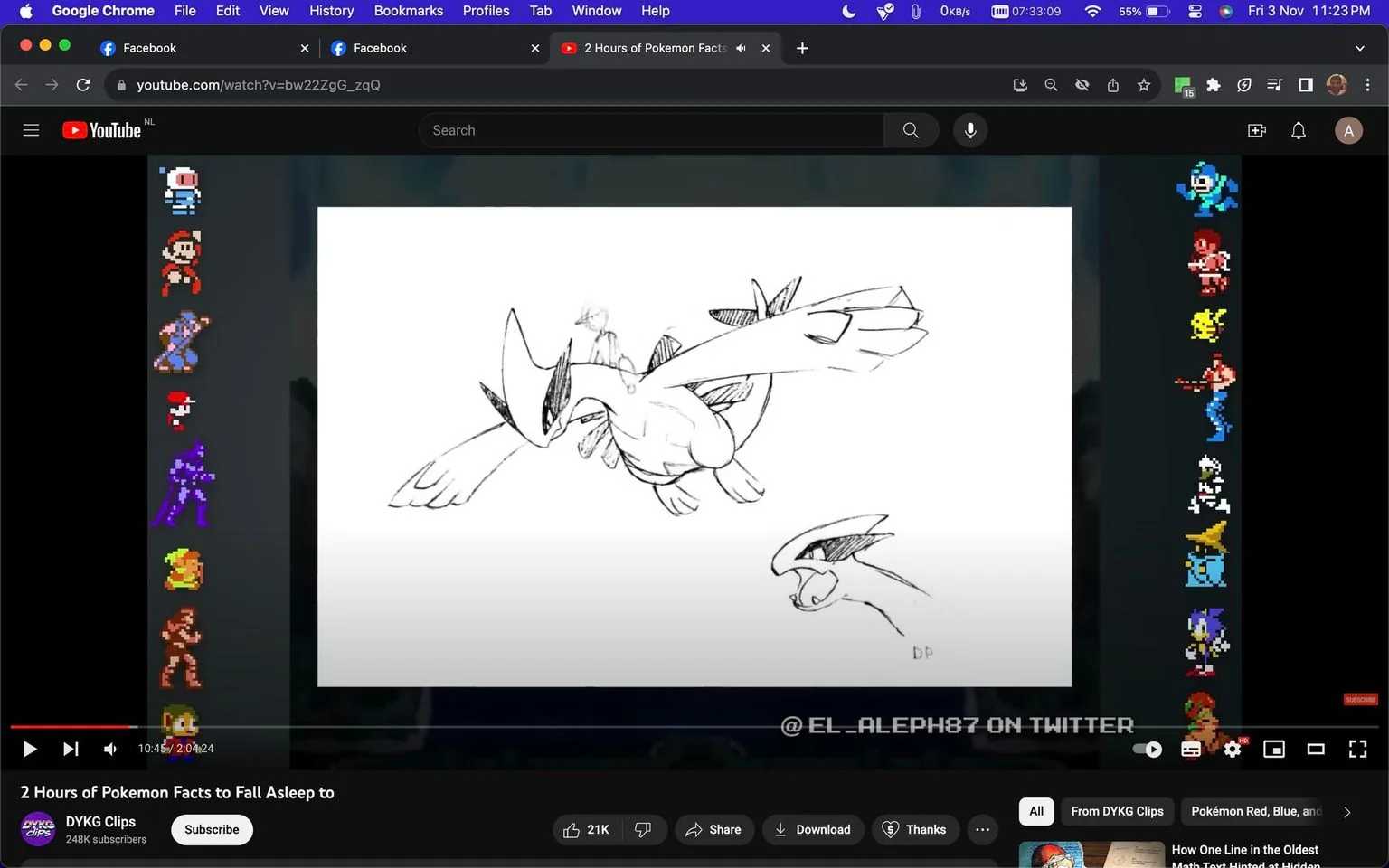Bookmark this page with the star

click(x=1144, y=85)
